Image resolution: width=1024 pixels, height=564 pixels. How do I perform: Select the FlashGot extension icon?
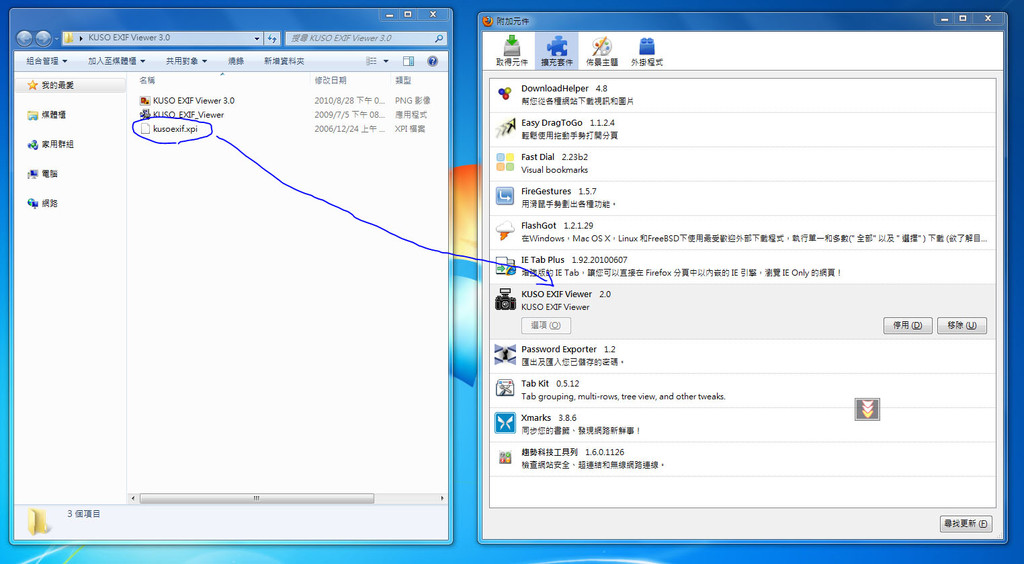(505, 231)
